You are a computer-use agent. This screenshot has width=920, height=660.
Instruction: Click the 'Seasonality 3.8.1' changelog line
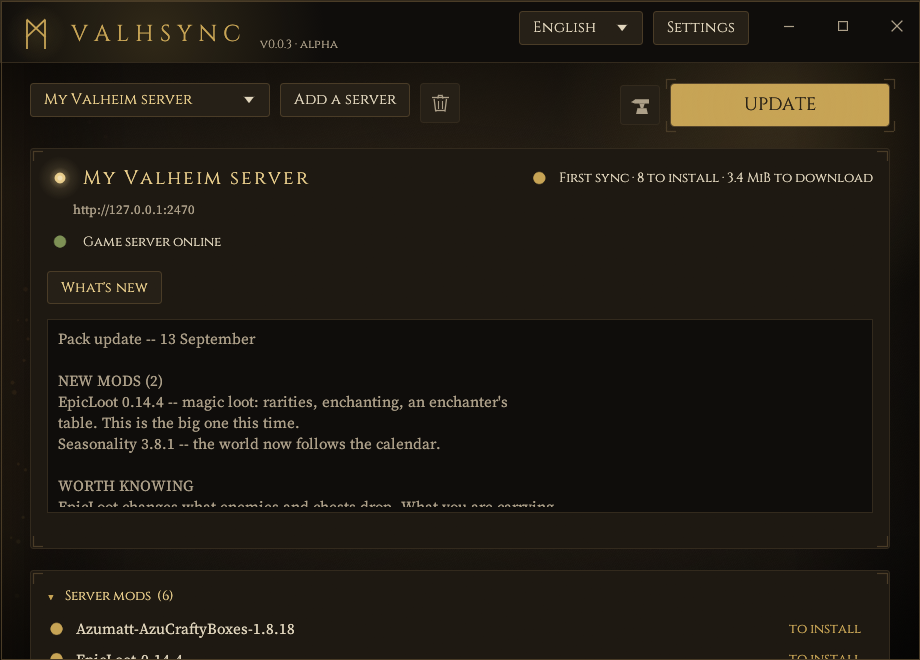click(x=249, y=444)
